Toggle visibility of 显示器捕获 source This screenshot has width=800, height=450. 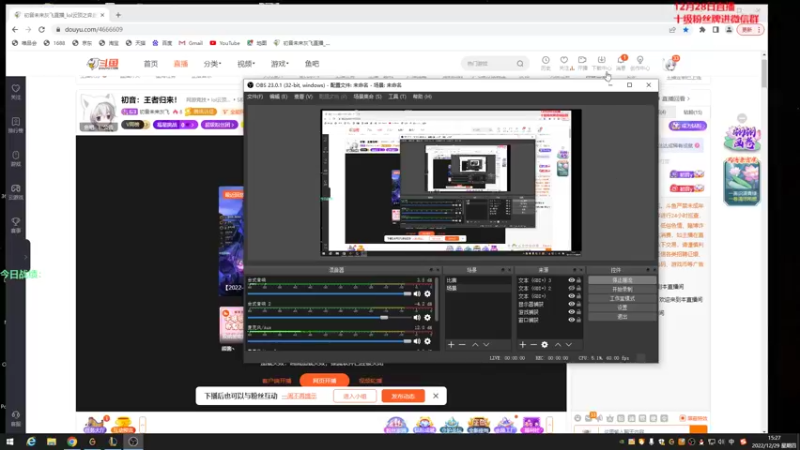click(x=571, y=304)
